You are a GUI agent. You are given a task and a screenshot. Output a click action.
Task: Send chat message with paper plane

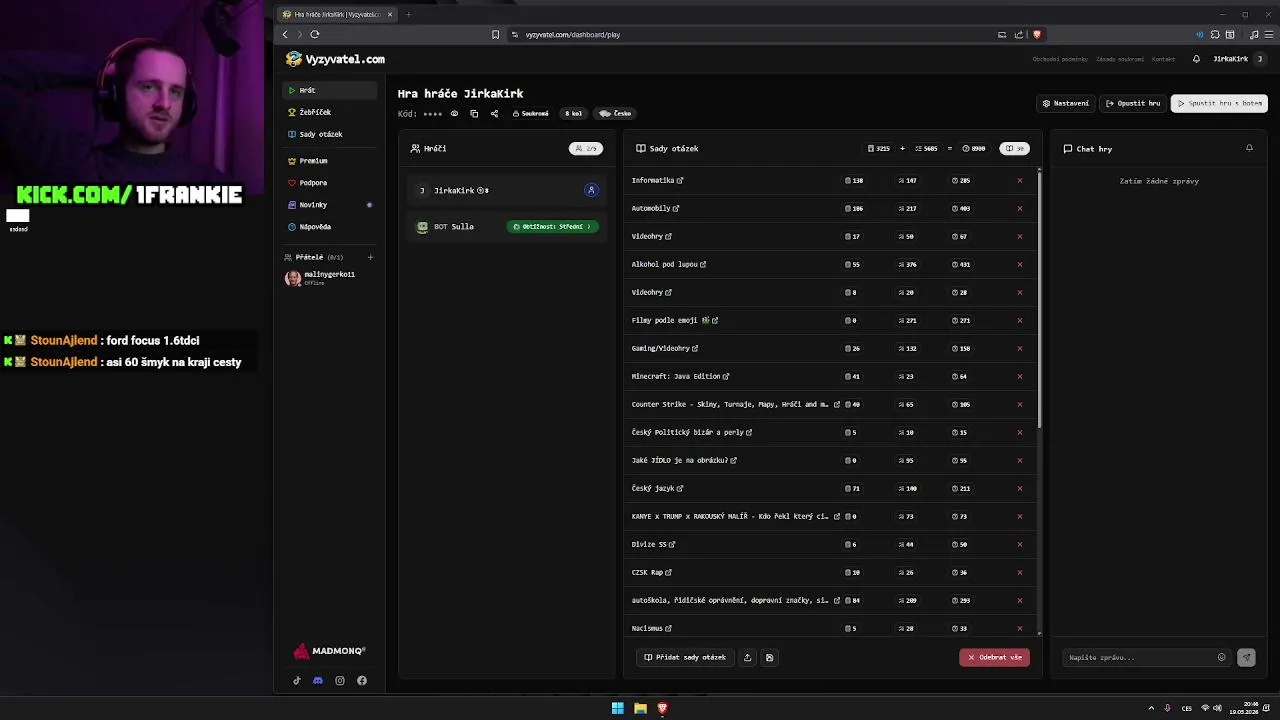click(x=1246, y=658)
